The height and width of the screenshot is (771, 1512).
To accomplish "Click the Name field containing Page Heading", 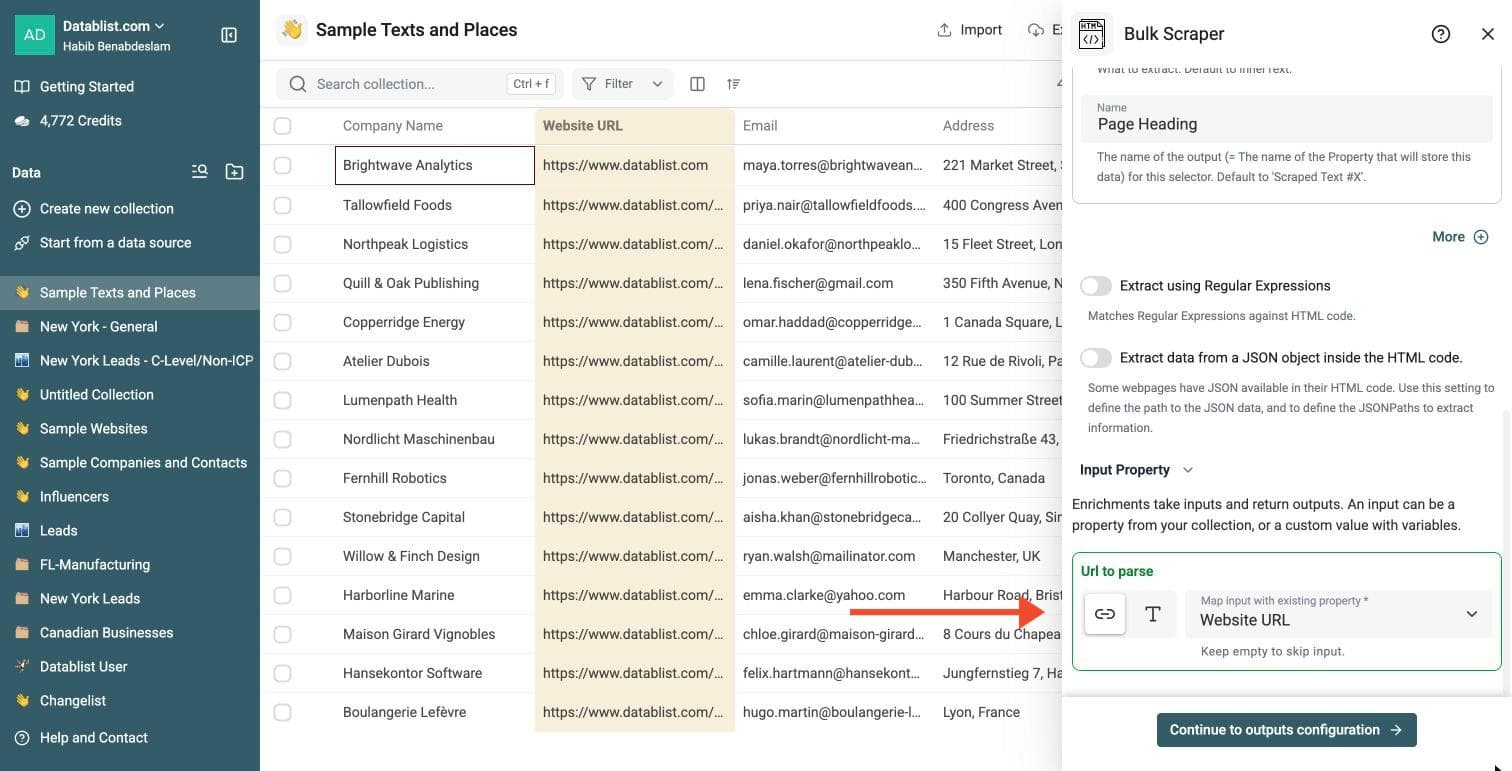I will click(1286, 118).
